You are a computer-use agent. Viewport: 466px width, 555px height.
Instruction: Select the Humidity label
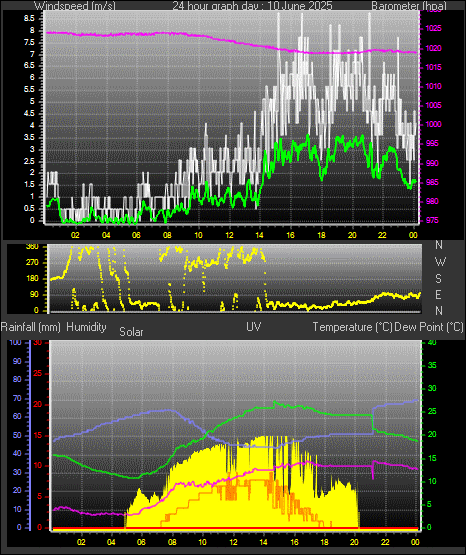click(86, 327)
